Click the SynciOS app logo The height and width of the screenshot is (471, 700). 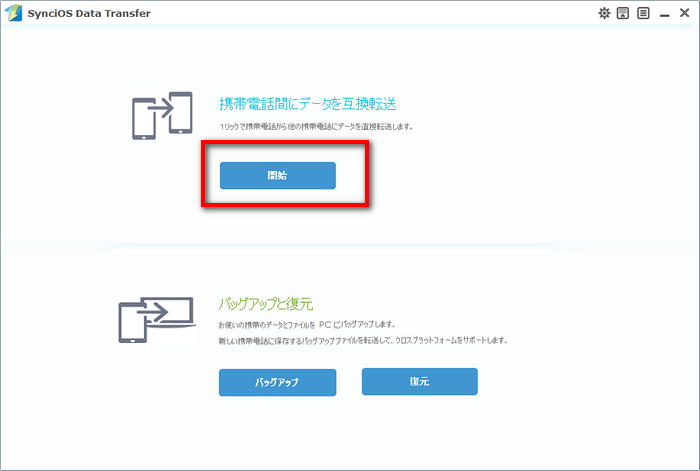click(x=13, y=13)
